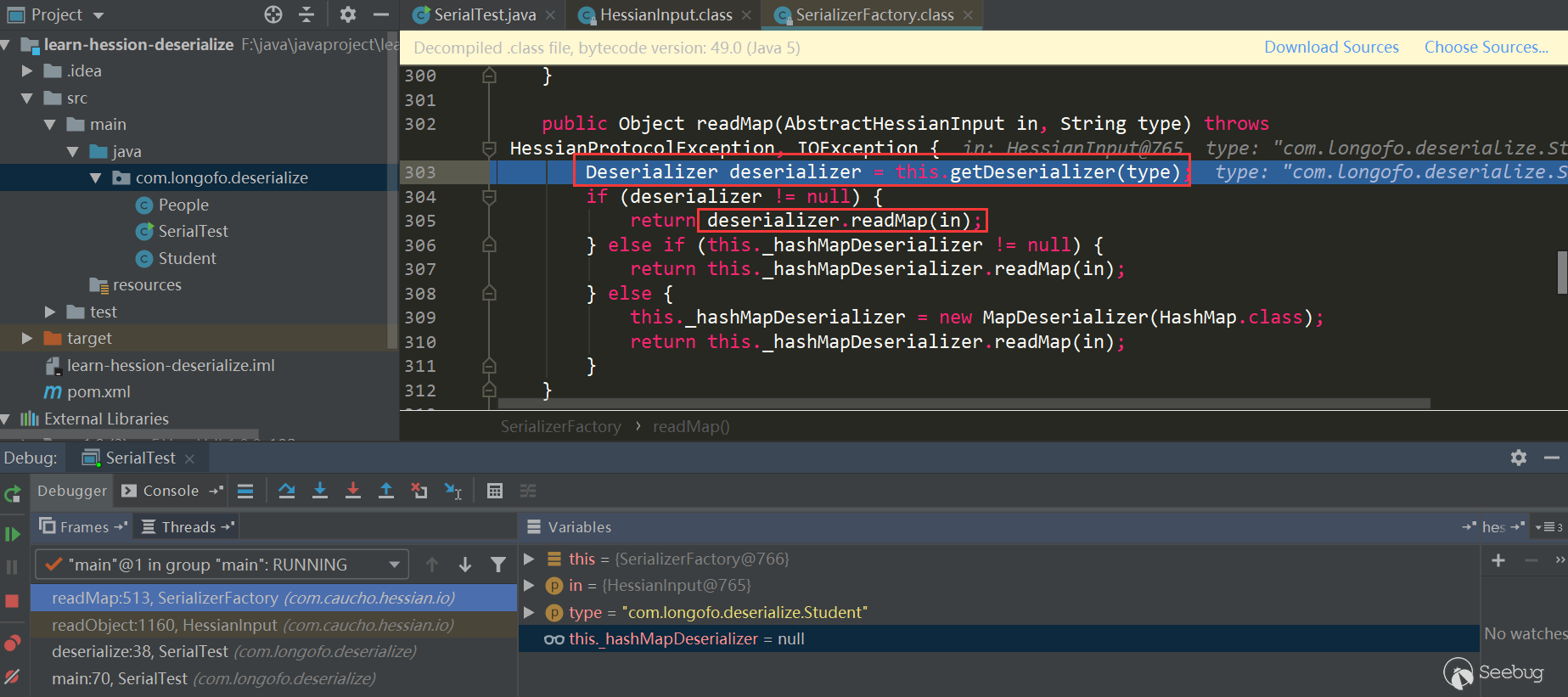1568x697 pixels.
Task: Add a new watch with plus icon
Action: pos(1498,560)
